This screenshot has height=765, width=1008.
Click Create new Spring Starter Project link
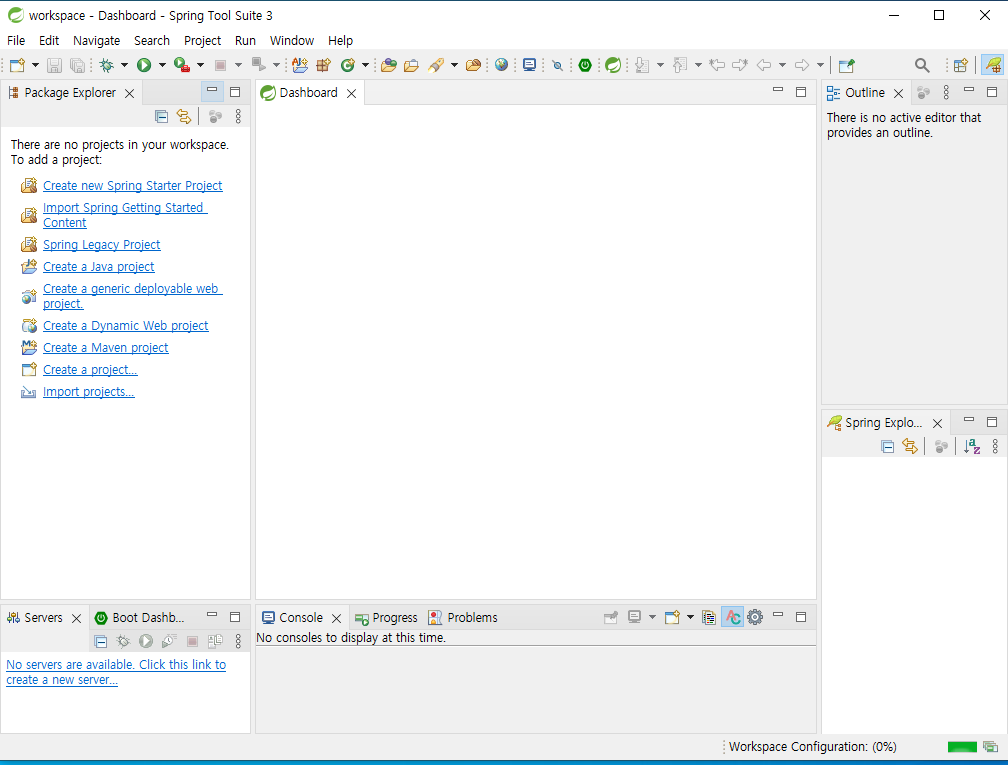(x=132, y=186)
